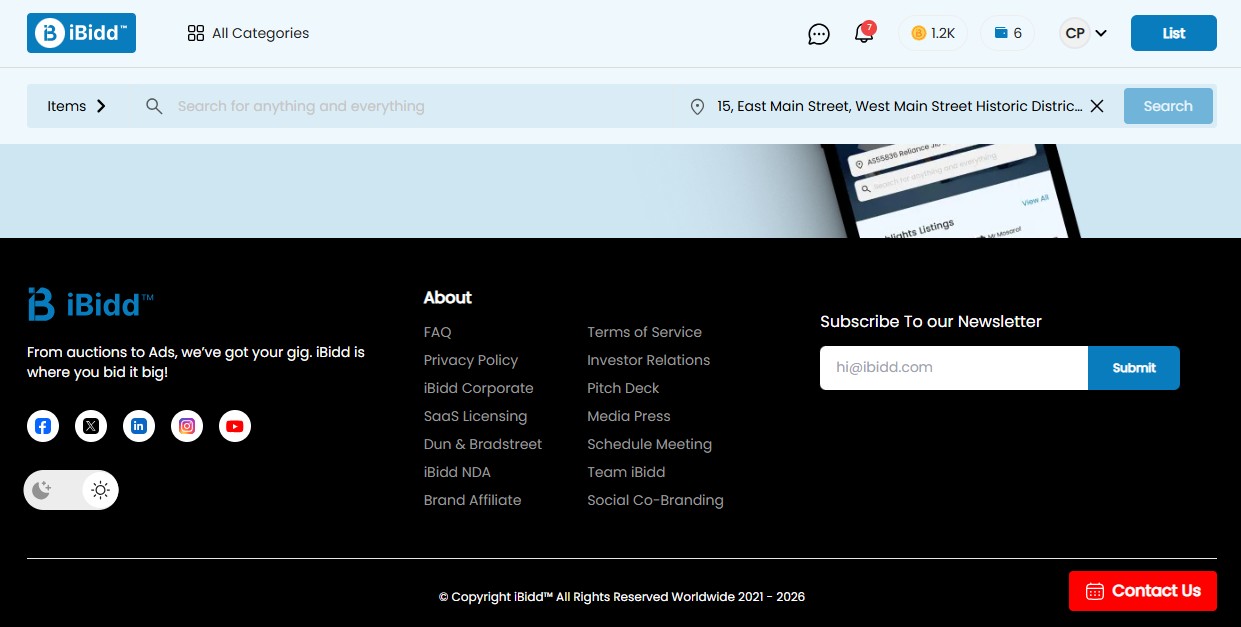Image resolution: width=1241 pixels, height=627 pixels.
Task: Submit the newsletter subscription
Action: pos(1133,368)
